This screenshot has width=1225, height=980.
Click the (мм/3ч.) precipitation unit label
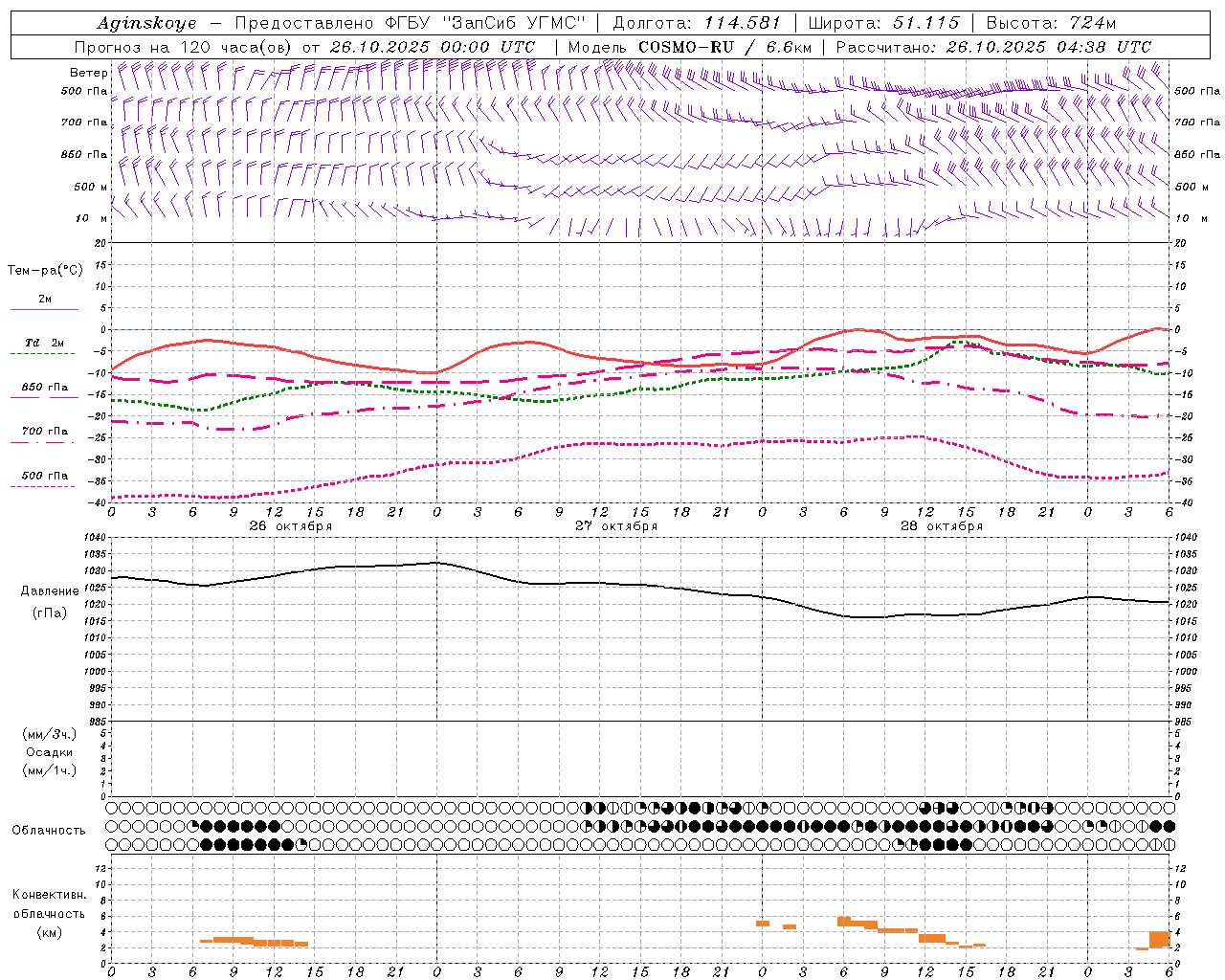click(50, 735)
